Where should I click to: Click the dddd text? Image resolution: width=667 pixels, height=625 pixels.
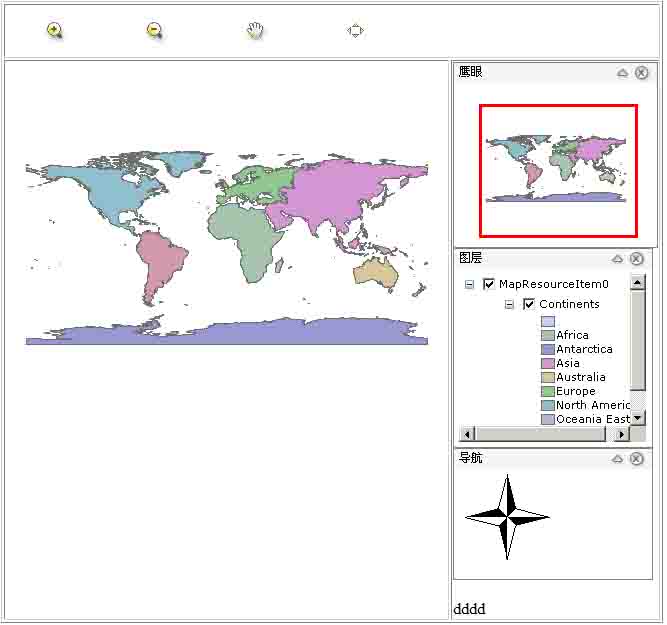click(x=470, y=610)
